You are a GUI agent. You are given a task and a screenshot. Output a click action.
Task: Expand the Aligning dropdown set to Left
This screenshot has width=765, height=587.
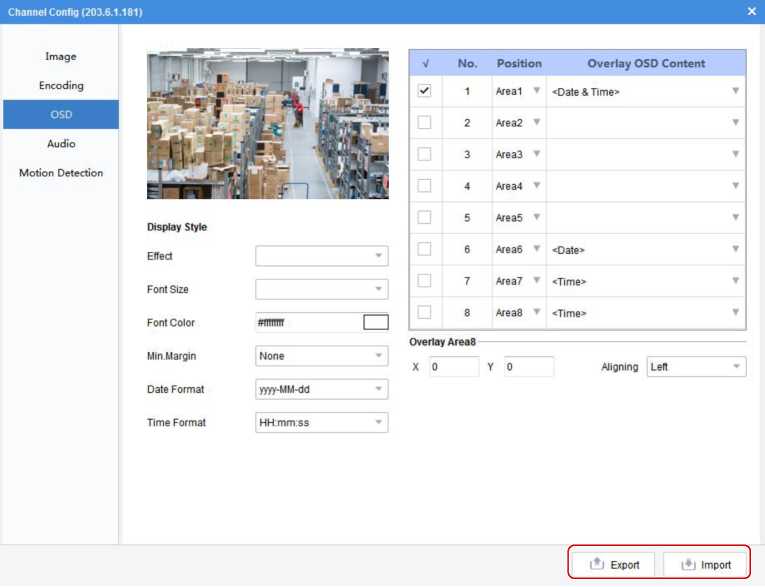pyautogui.click(x=696, y=367)
